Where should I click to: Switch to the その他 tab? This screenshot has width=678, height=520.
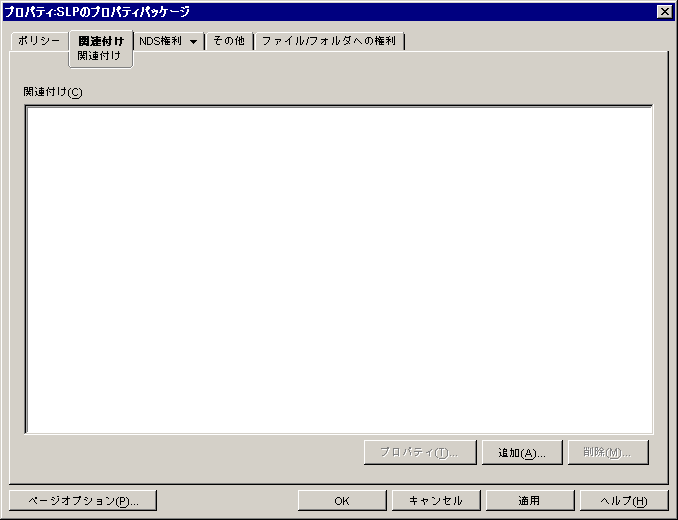click(x=229, y=41)
